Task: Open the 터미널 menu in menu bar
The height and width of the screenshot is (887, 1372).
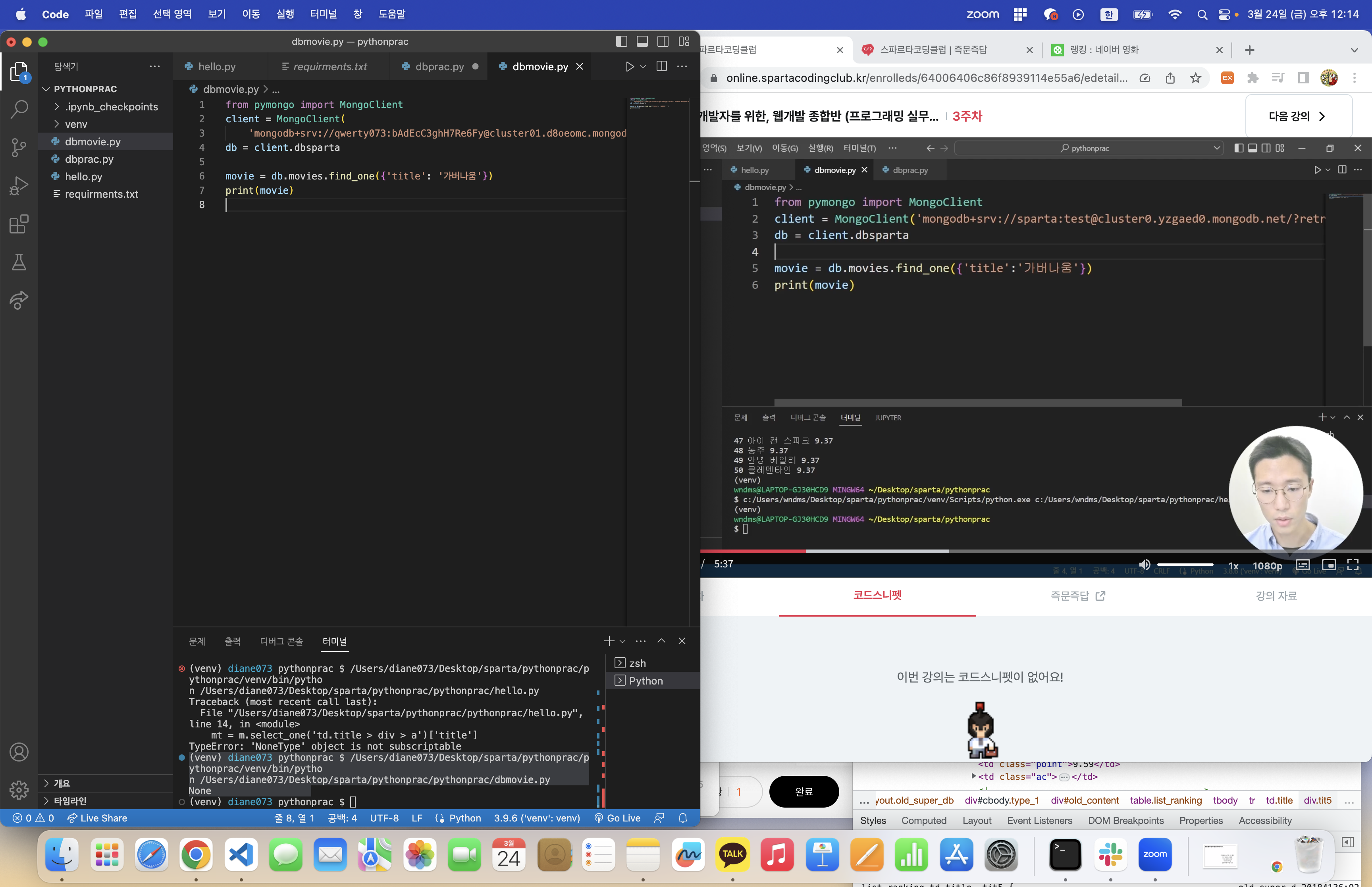Action: pyautogui.click(x=323, y=14)
